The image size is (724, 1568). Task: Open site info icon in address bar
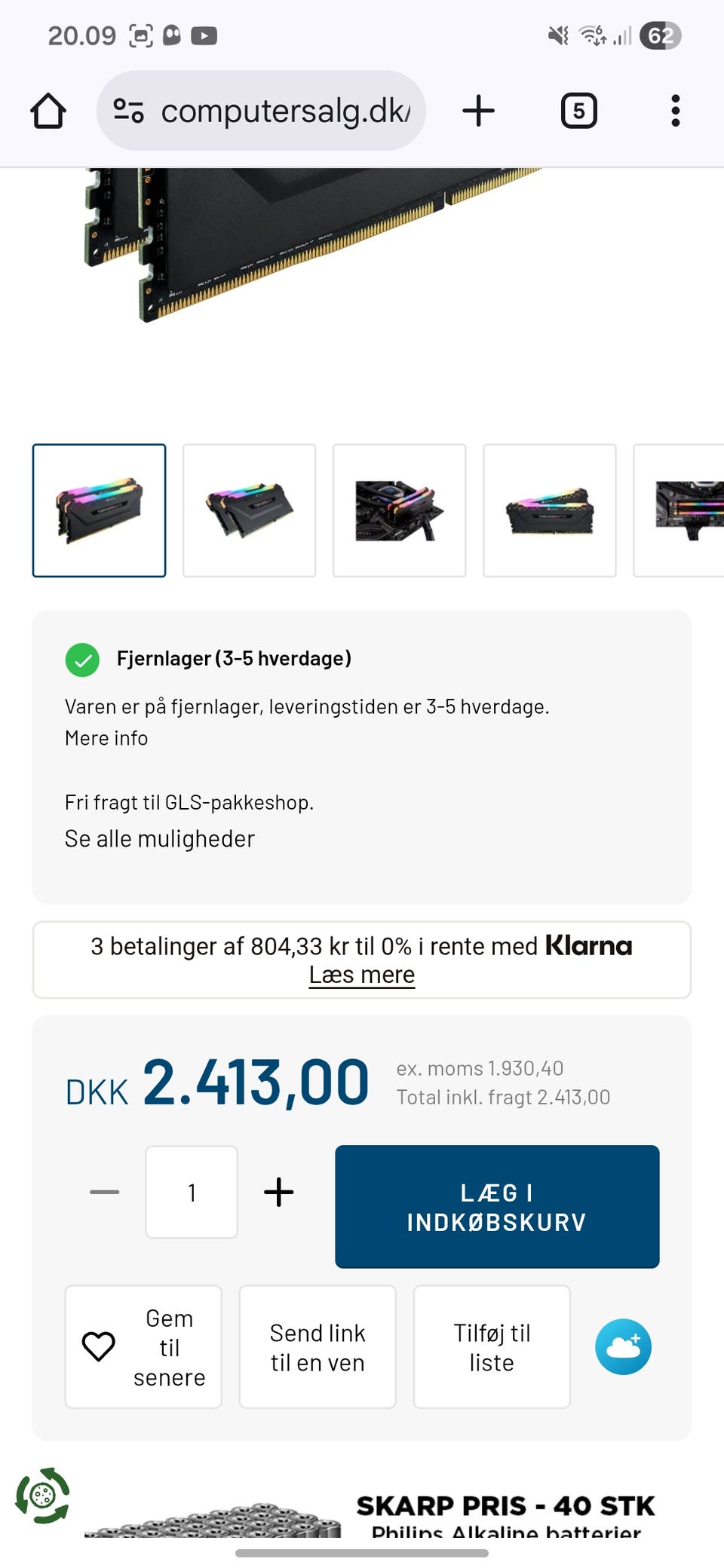128,111
